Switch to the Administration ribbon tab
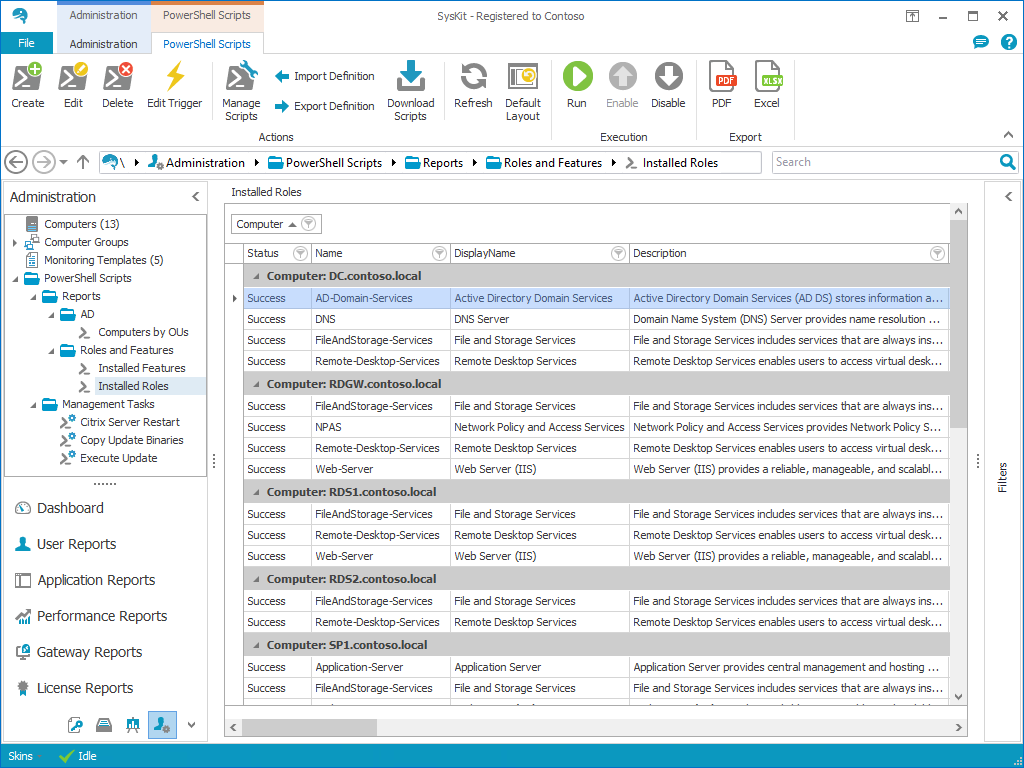Viewport: 1024px width, 768px height. pyautogui.click(x=104, y=44)
